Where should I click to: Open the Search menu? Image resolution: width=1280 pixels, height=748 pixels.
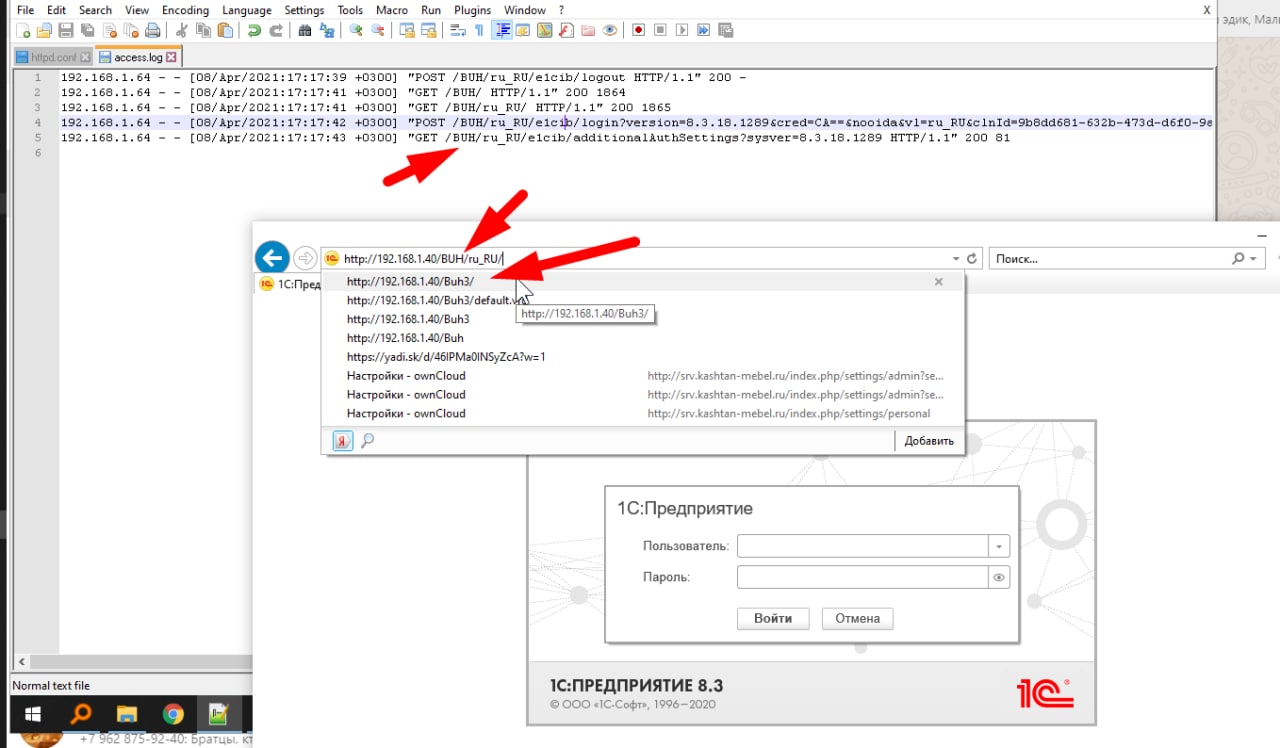point(95,10)
